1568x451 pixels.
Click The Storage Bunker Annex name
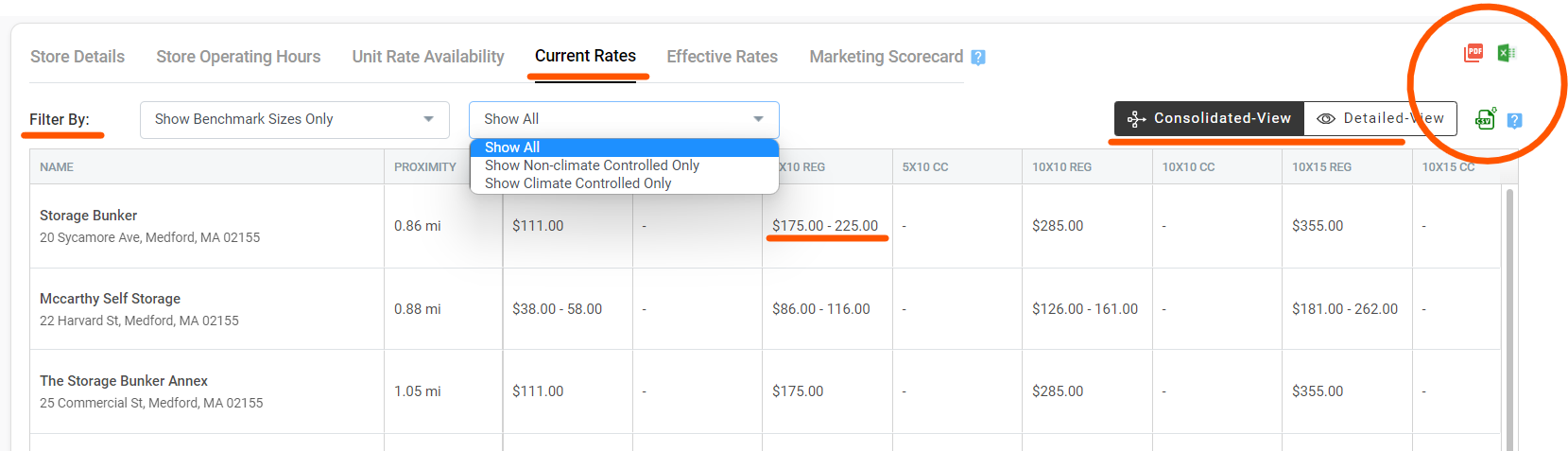pyautogui.click(x=124, y=381)
